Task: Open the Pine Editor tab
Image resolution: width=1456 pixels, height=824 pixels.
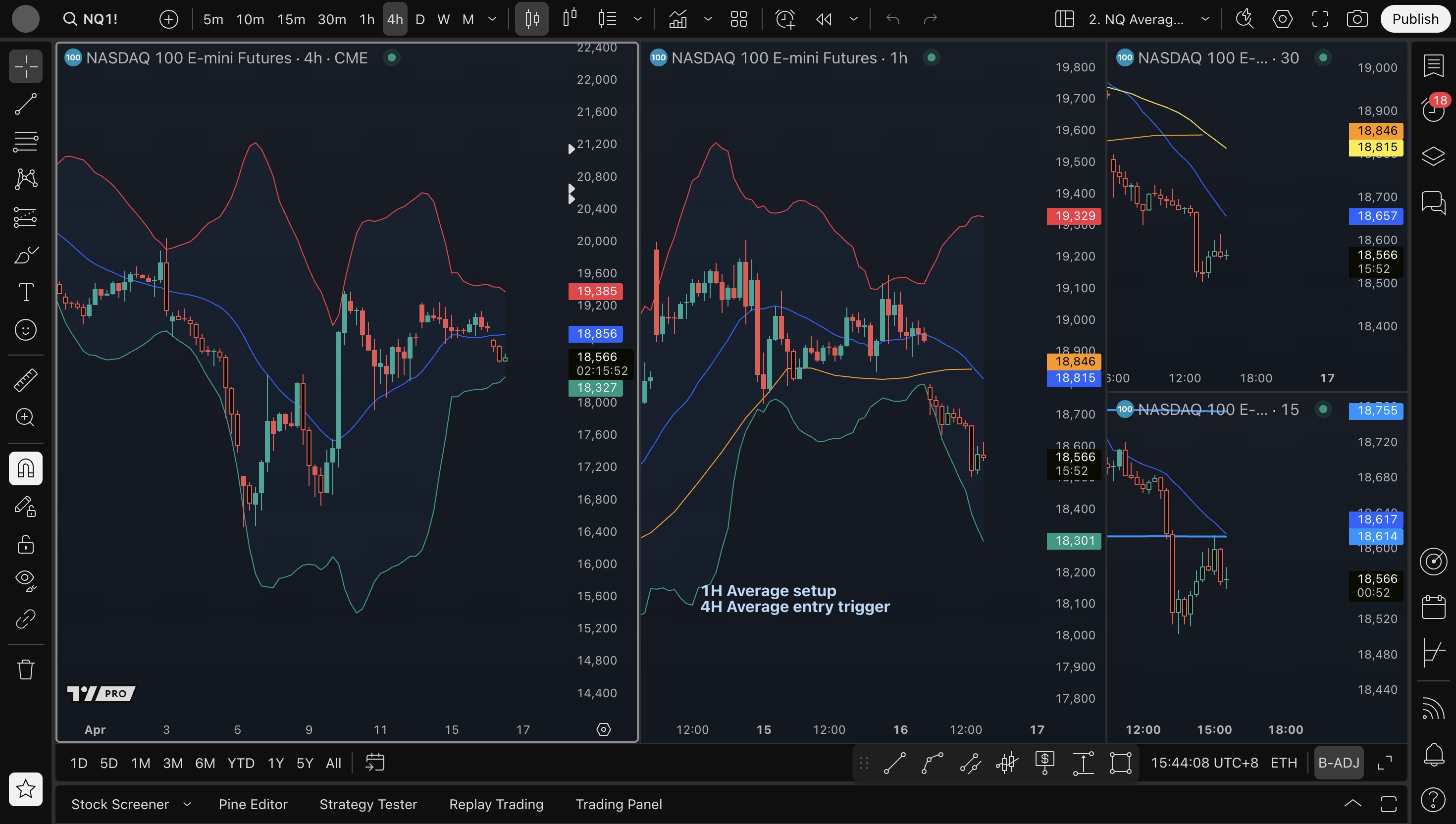Action: 253,804
